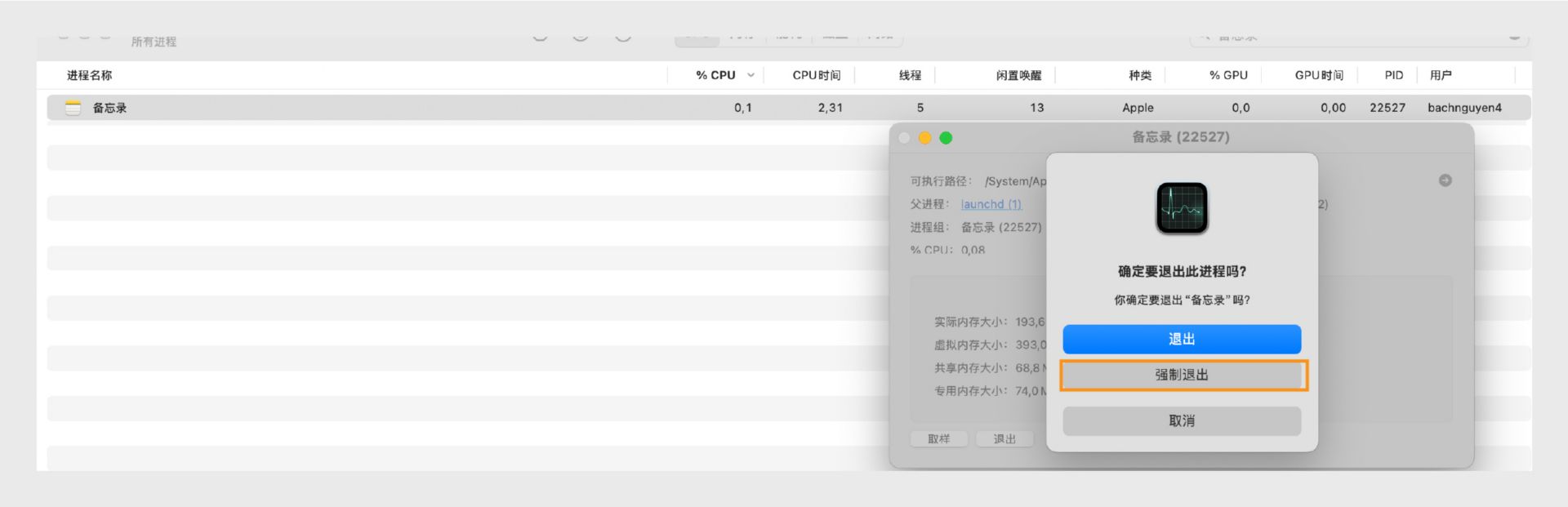Toggle the % CPU sort direction chevron
1568x507 pixels.
tap(751, 75)
